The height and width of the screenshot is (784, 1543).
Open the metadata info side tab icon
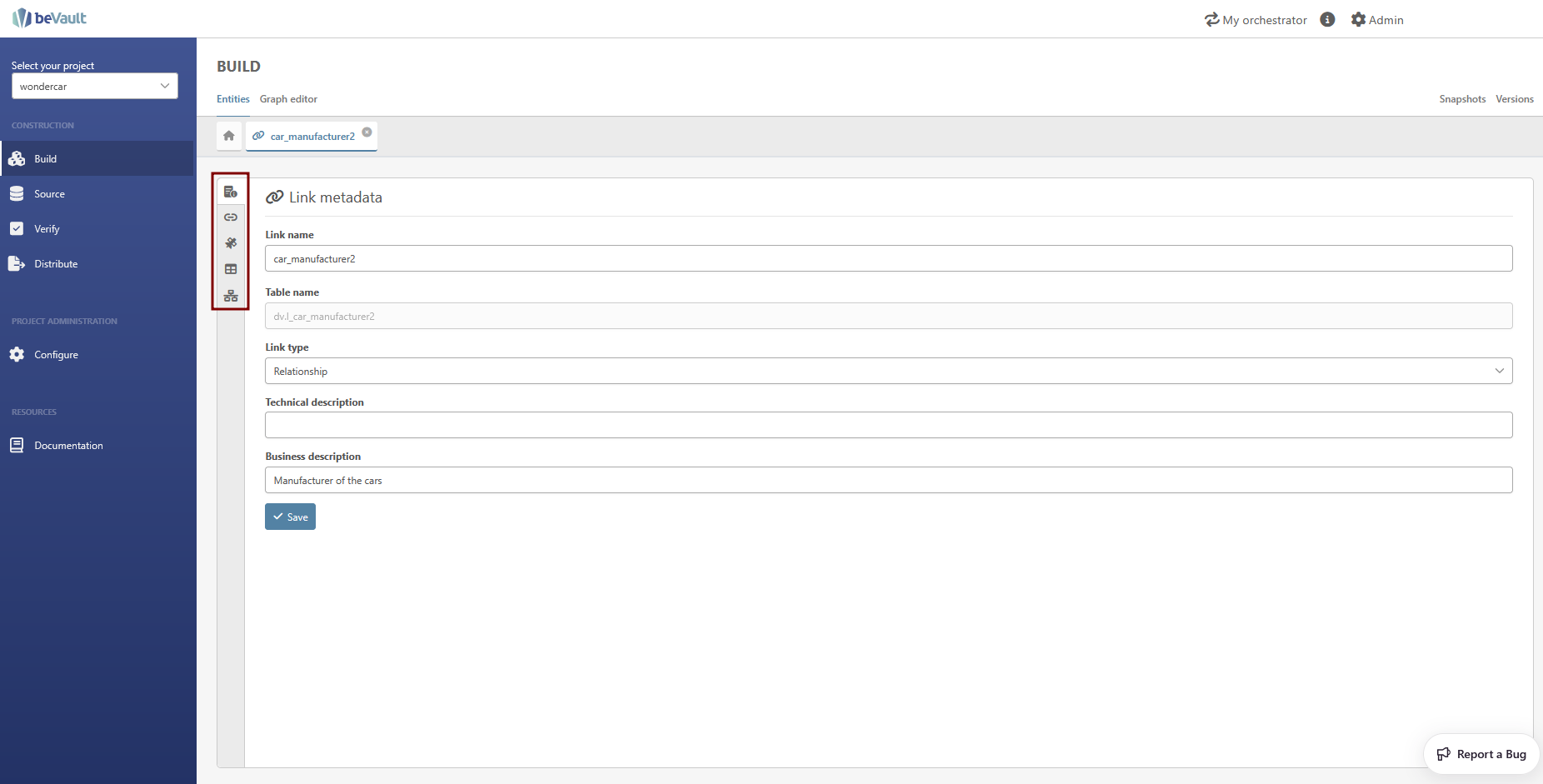pyautogui.click(x=231, y=192)
